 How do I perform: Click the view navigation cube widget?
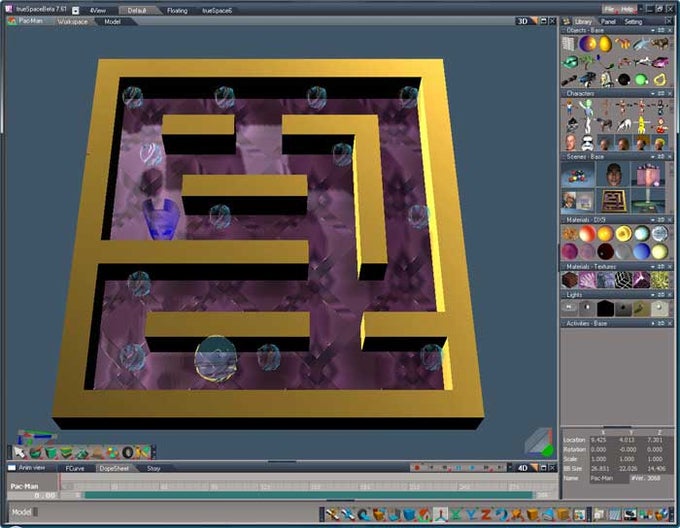tap(539, 443)
